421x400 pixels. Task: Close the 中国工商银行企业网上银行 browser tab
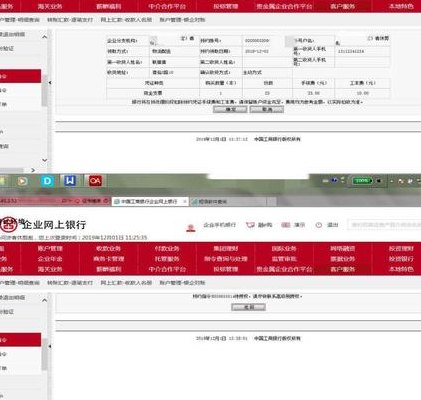click(x=185, y=202)
